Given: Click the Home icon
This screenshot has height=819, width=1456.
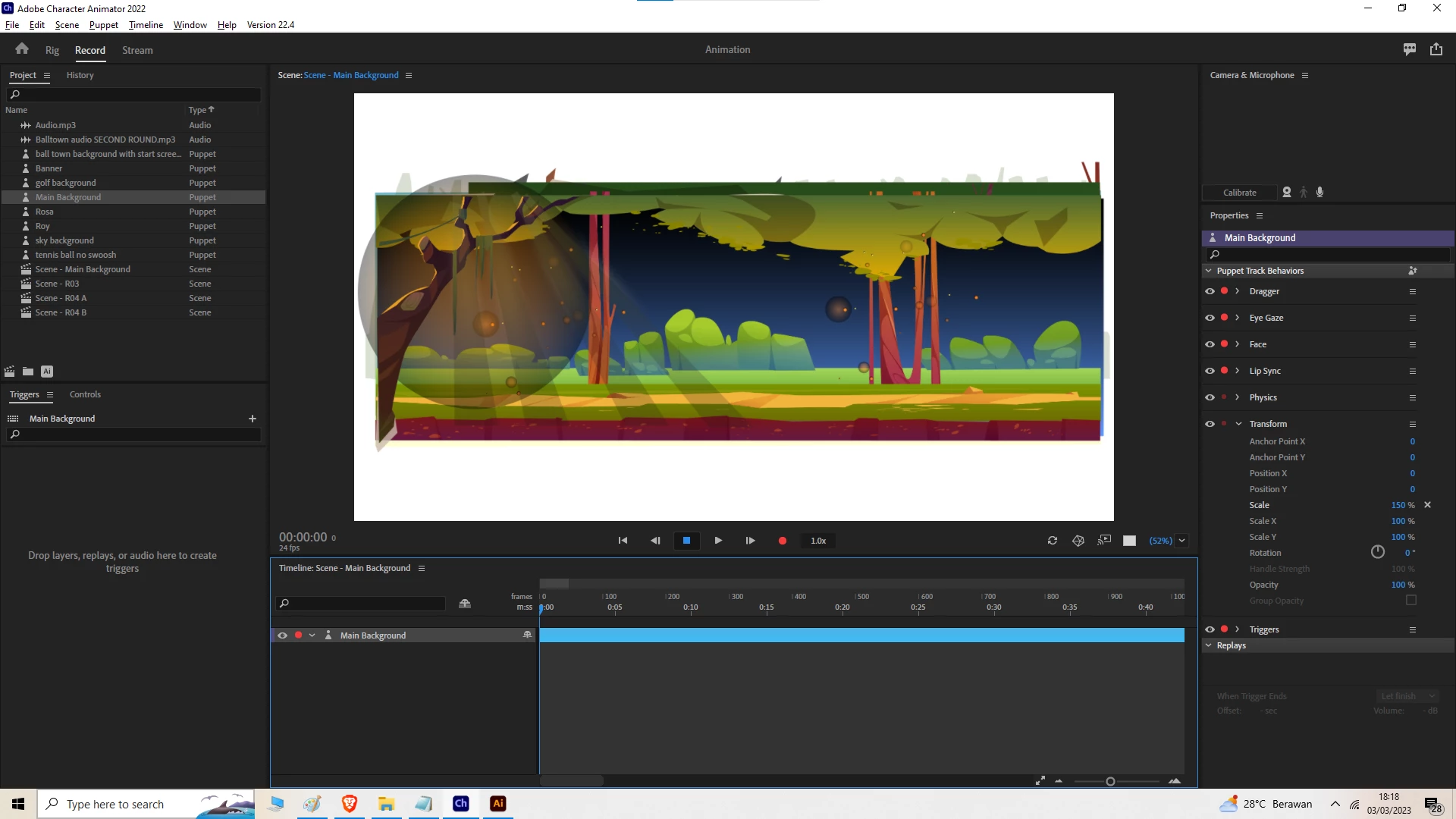Looking at the screenshot, I should 22,49.
